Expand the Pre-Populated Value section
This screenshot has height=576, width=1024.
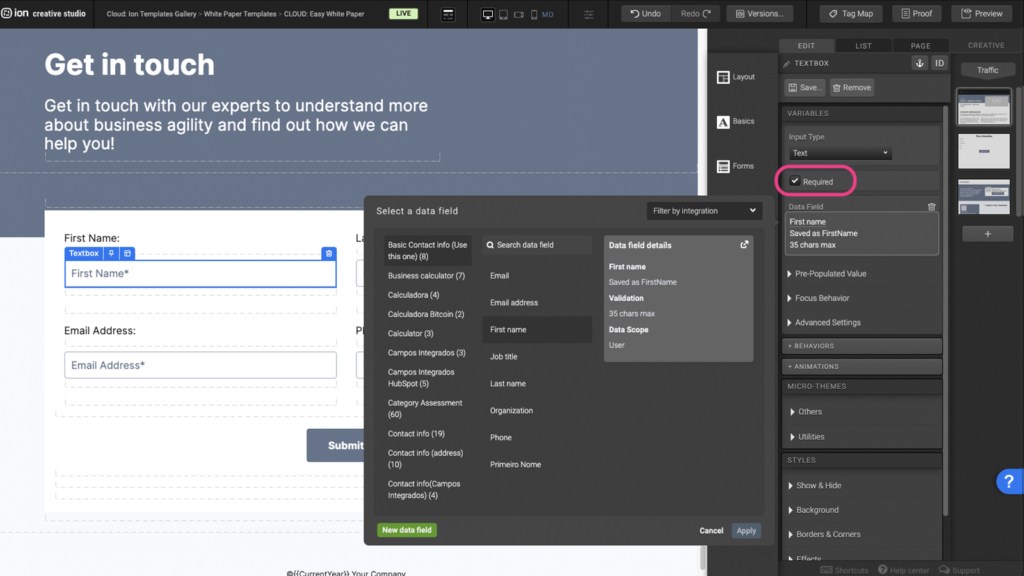(x=830, y=273)
